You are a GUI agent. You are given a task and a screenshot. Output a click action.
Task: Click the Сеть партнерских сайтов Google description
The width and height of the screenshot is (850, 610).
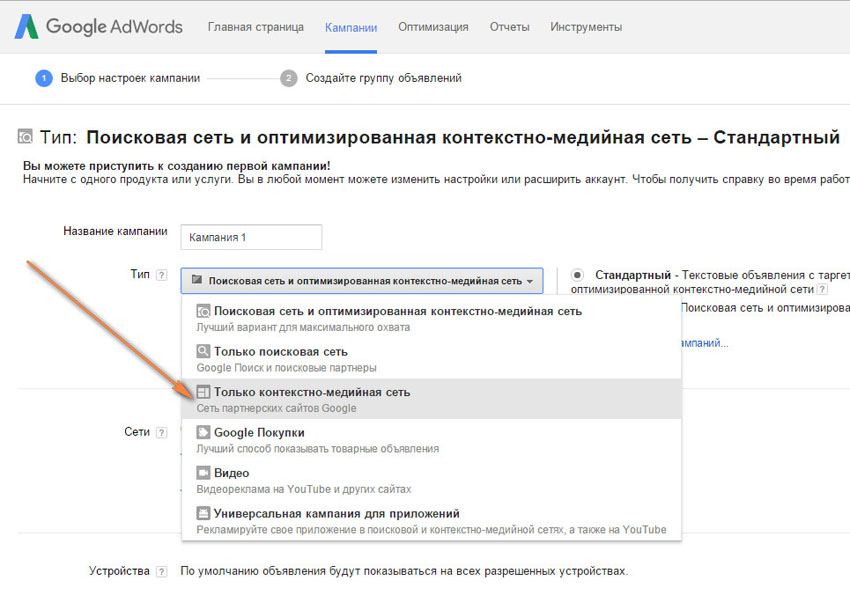(x=276, y=408)
